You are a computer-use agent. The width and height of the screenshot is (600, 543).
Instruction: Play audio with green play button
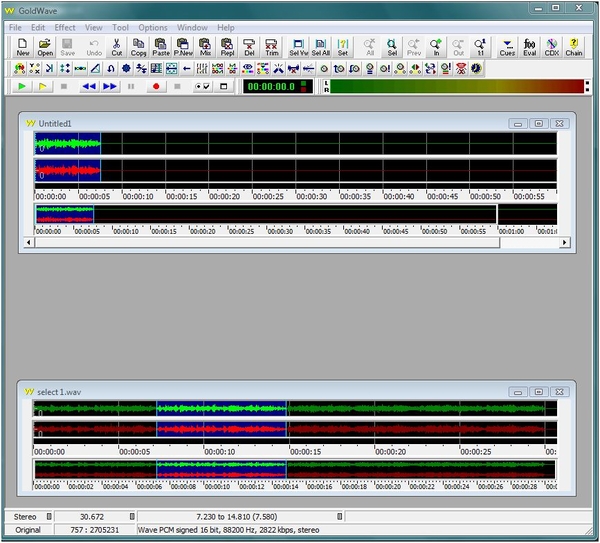tap(22, 86)
